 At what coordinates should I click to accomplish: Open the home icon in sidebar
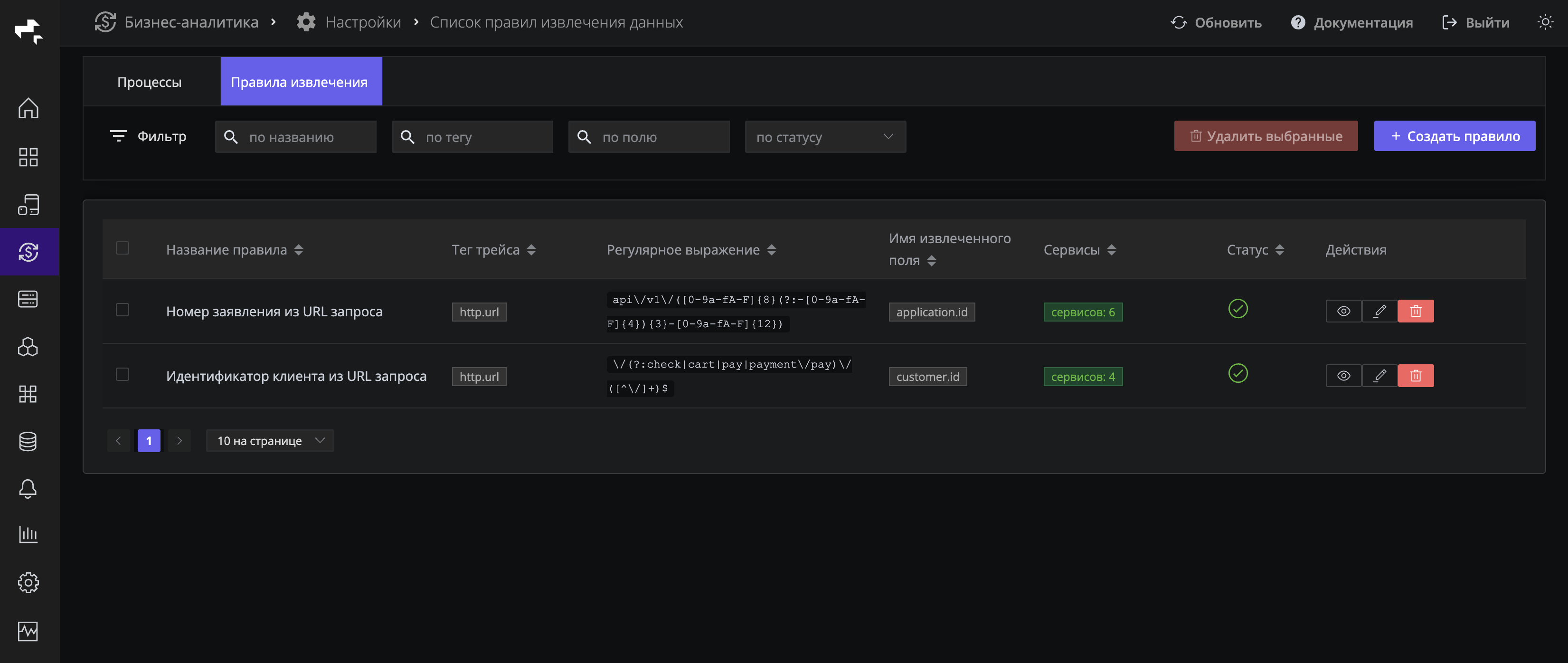point(28,109)
